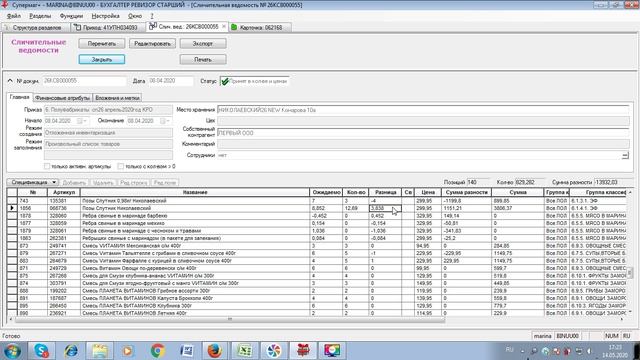The image size is (640, 360).
Task: Open the ? help menu
Action: tap(152, 16)
